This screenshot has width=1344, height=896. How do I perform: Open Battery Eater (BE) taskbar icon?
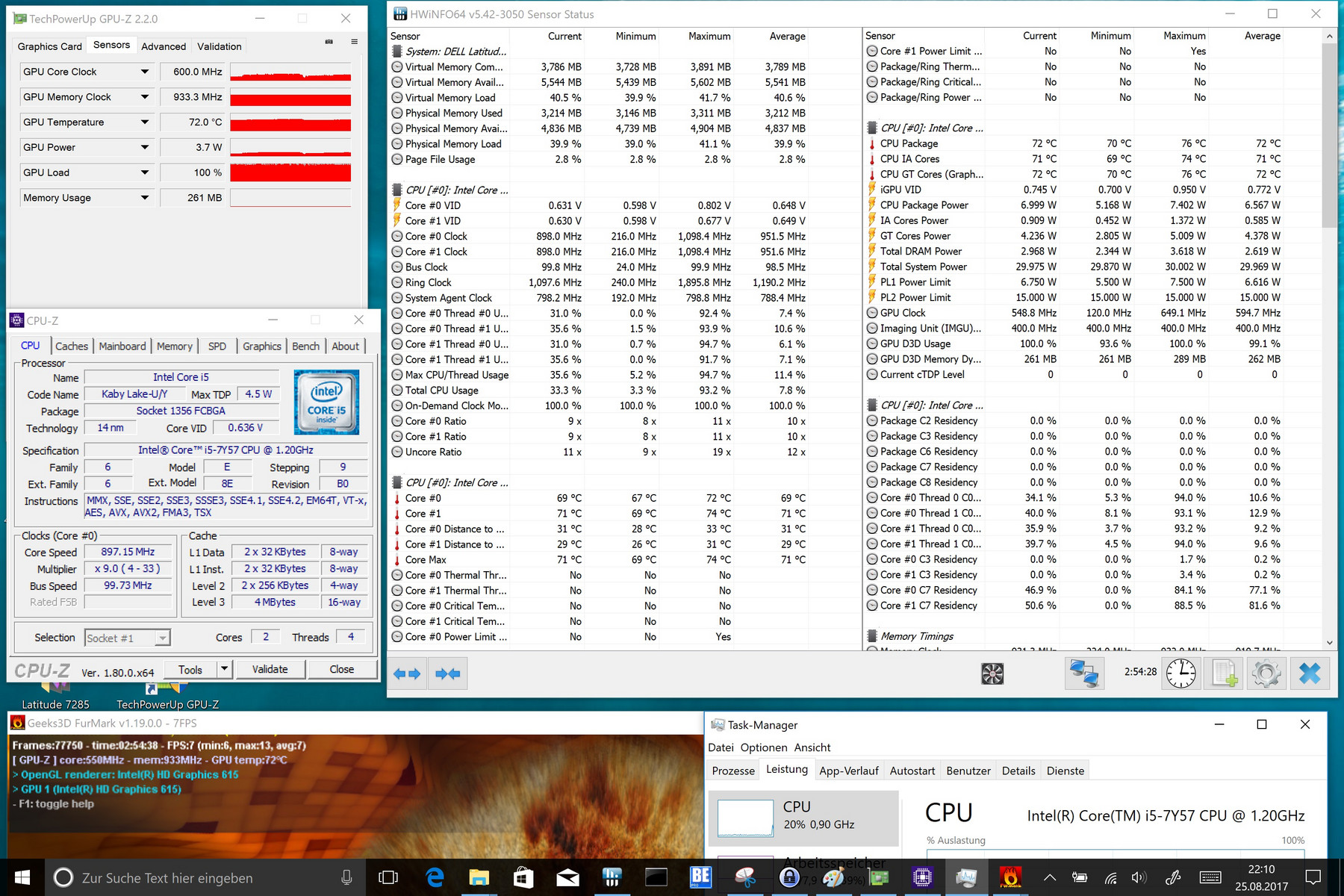point(700,877)
